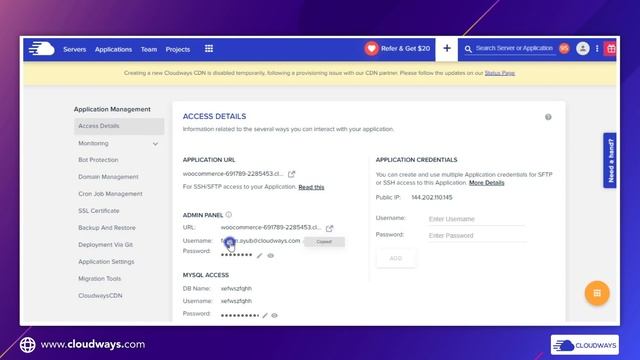The width and height of the screenshot is (640, 360).
Task: Open Cron Job Management
Action: click(x=110, y=194)
